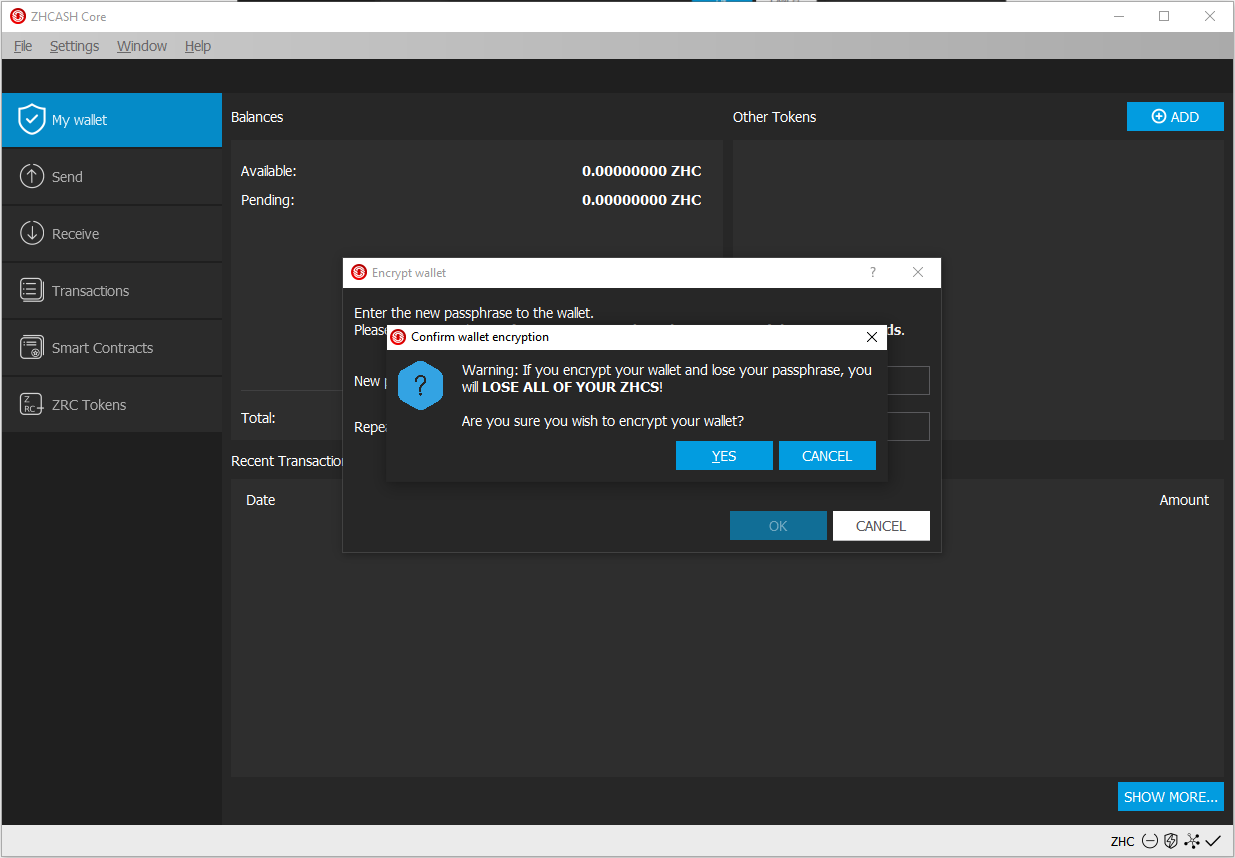Open the Smart Contracts tab
This screenshot has width=1235, height=858.
[x=112, y=348]
